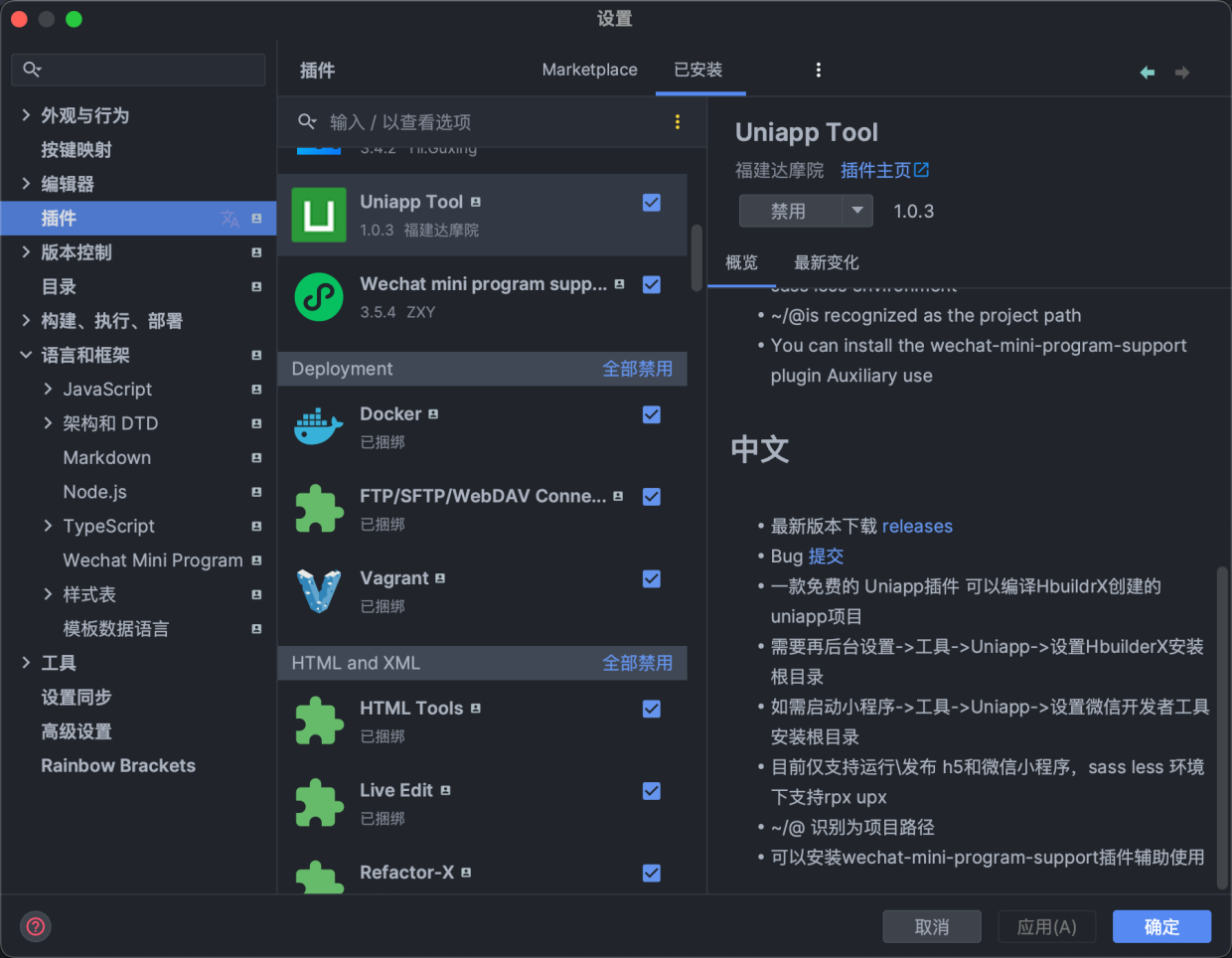
Task: Click the translate icon on 插件 row
Action: pyautogui.click(x=230, y=219)
